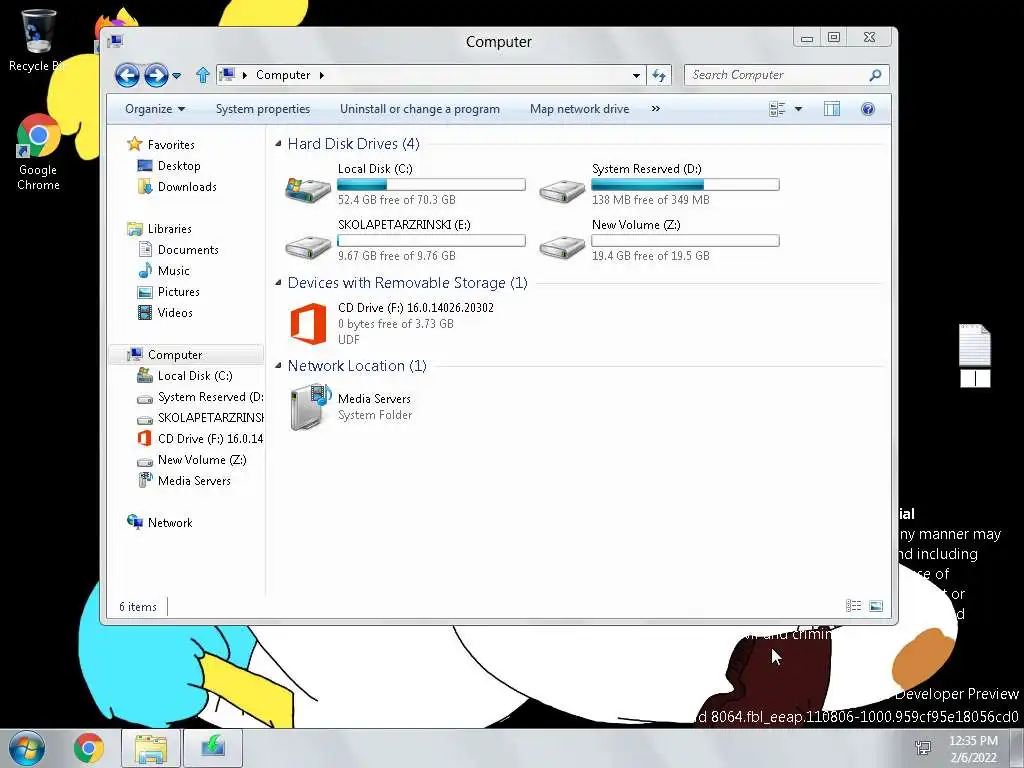Collapse the Network Location group
Viewport: 1024px width, 768px height.
tap(279, 366)
